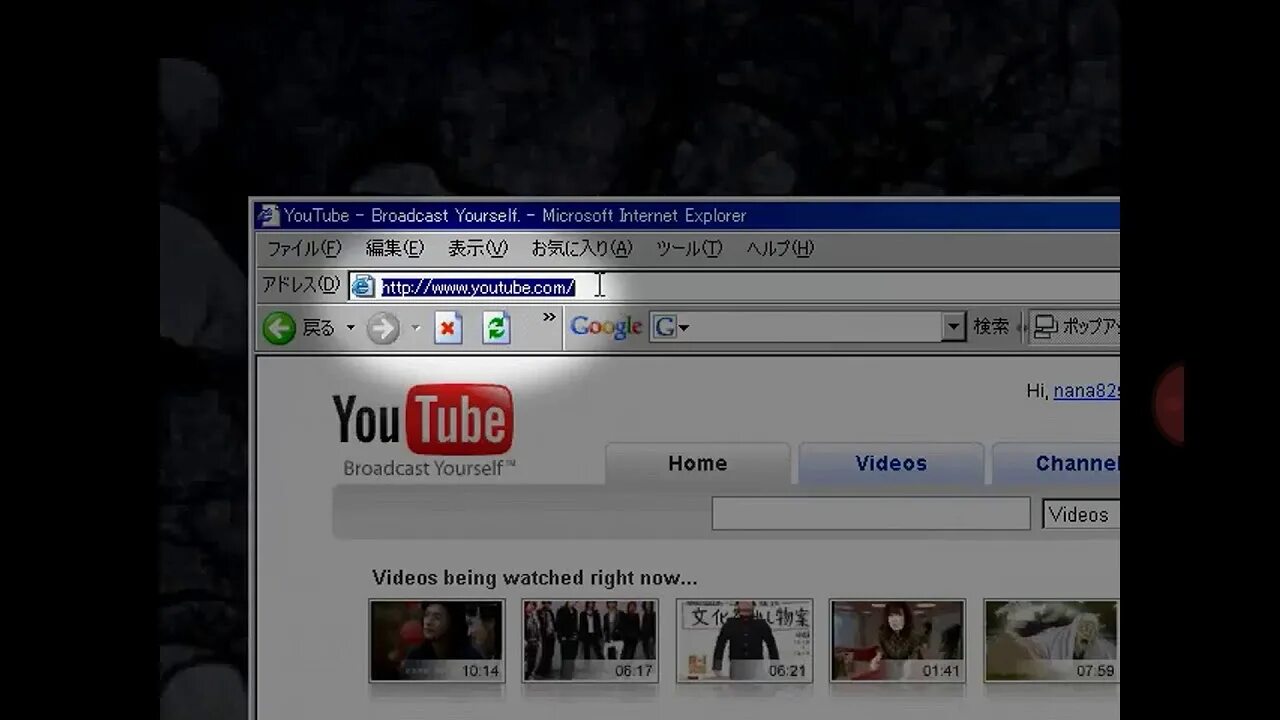Open the video thumbnail with 06:17 duration

pyautogui.click(x=590, y=641)
